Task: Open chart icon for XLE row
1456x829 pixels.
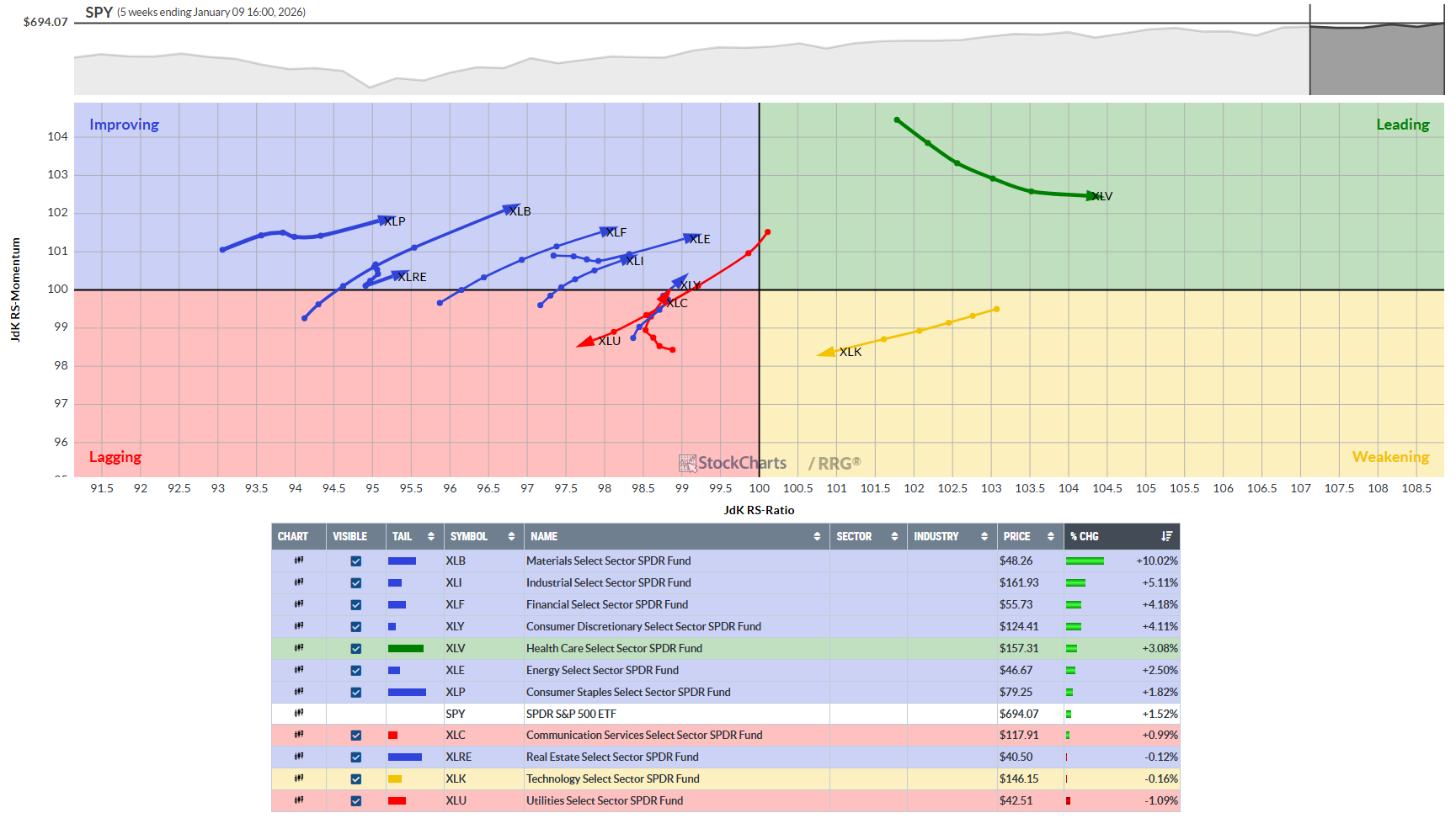Action: pyautogui.click(x=298, y=670)
